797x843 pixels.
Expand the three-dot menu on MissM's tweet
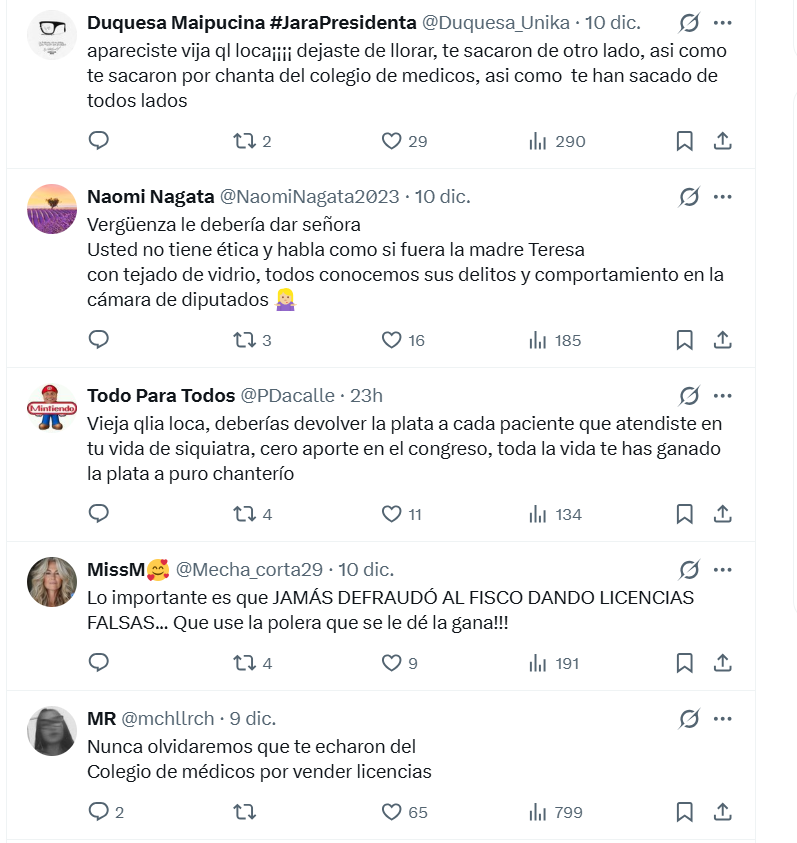723,570
